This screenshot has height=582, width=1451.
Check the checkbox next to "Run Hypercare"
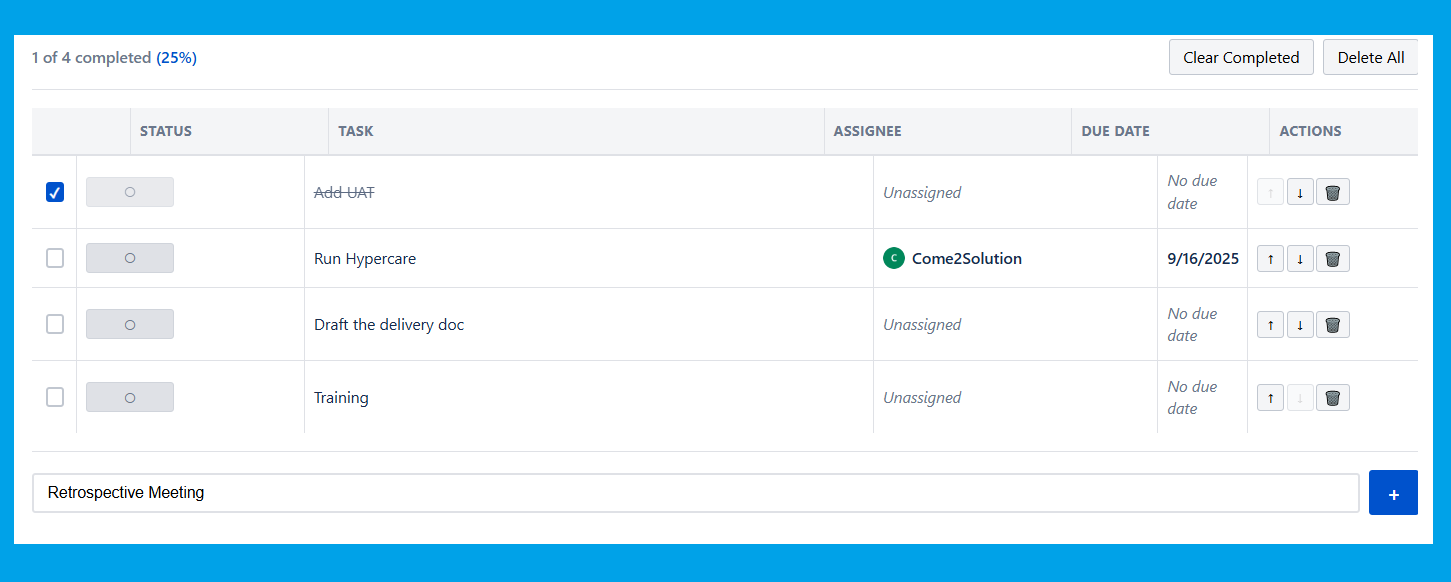click(55, 258)
